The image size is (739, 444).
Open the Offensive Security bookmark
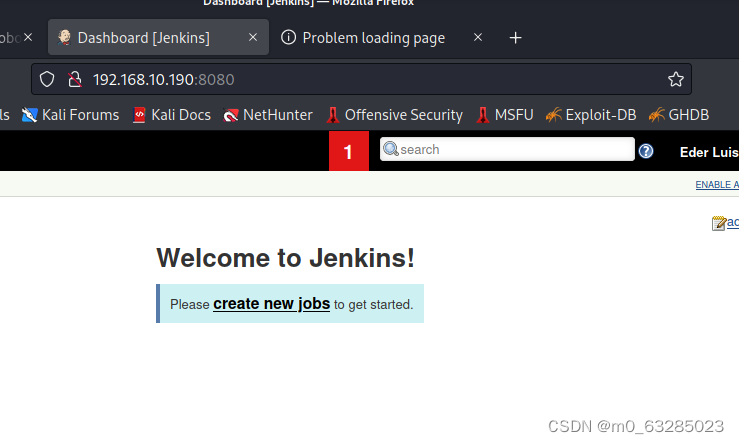[x=394, y=115]
